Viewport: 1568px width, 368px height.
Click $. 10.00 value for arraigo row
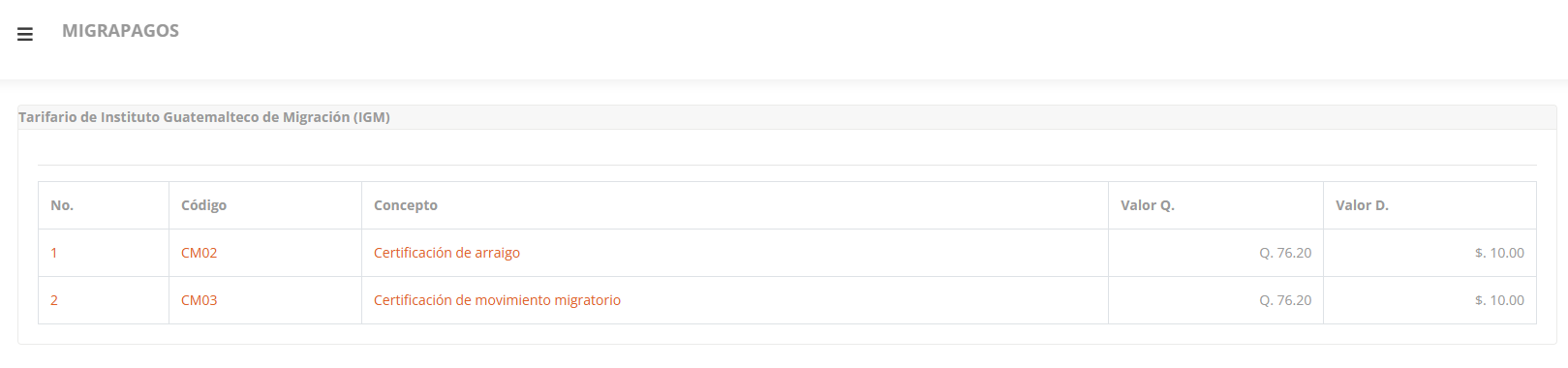point(1499,253)
